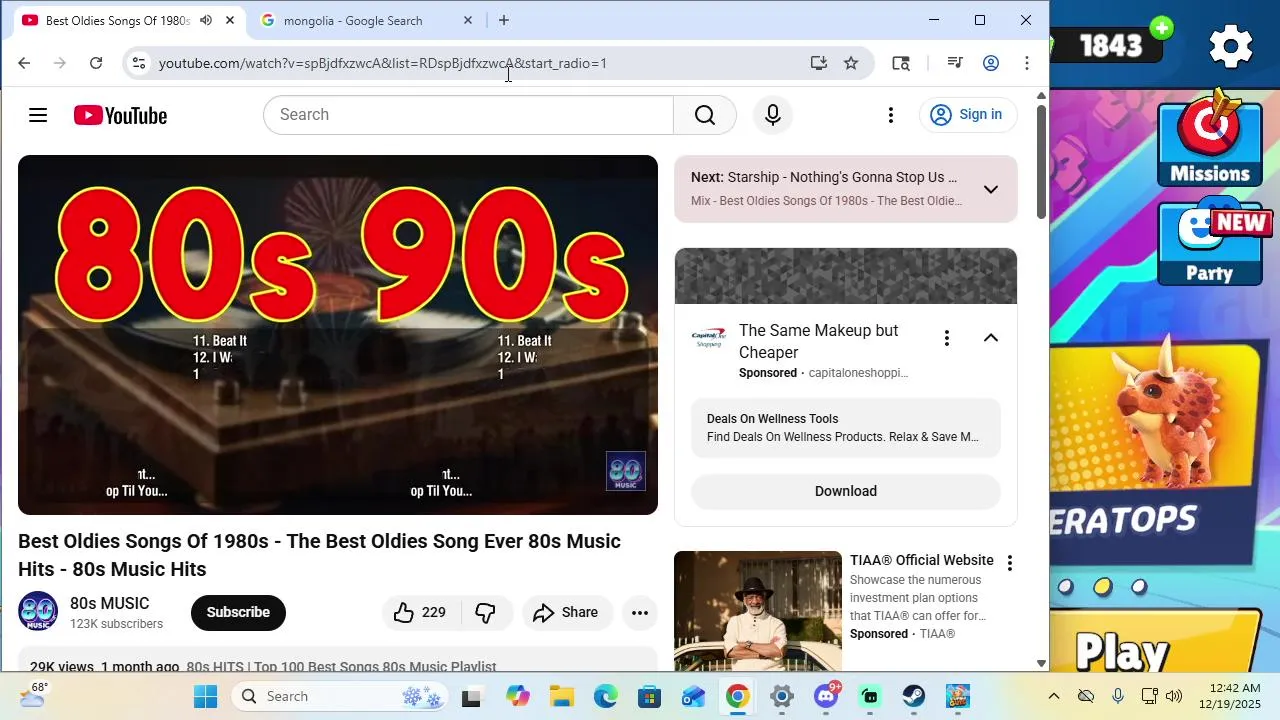
Task: Click Download button in ad
Action: point(846,491)
